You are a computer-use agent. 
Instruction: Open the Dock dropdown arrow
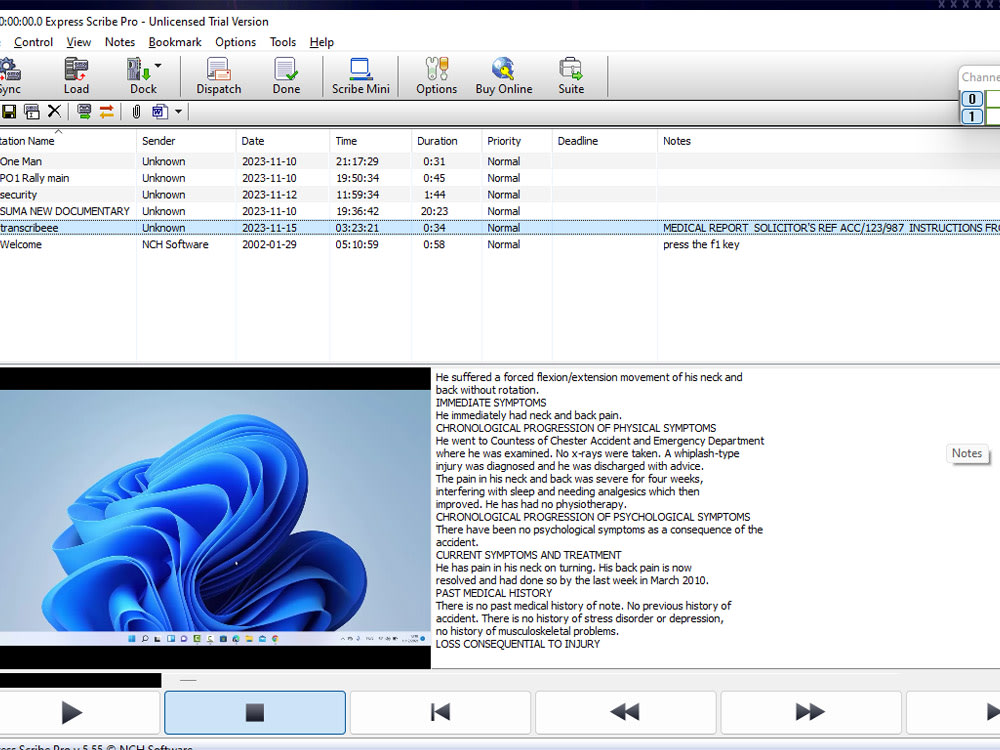point(158,66)
